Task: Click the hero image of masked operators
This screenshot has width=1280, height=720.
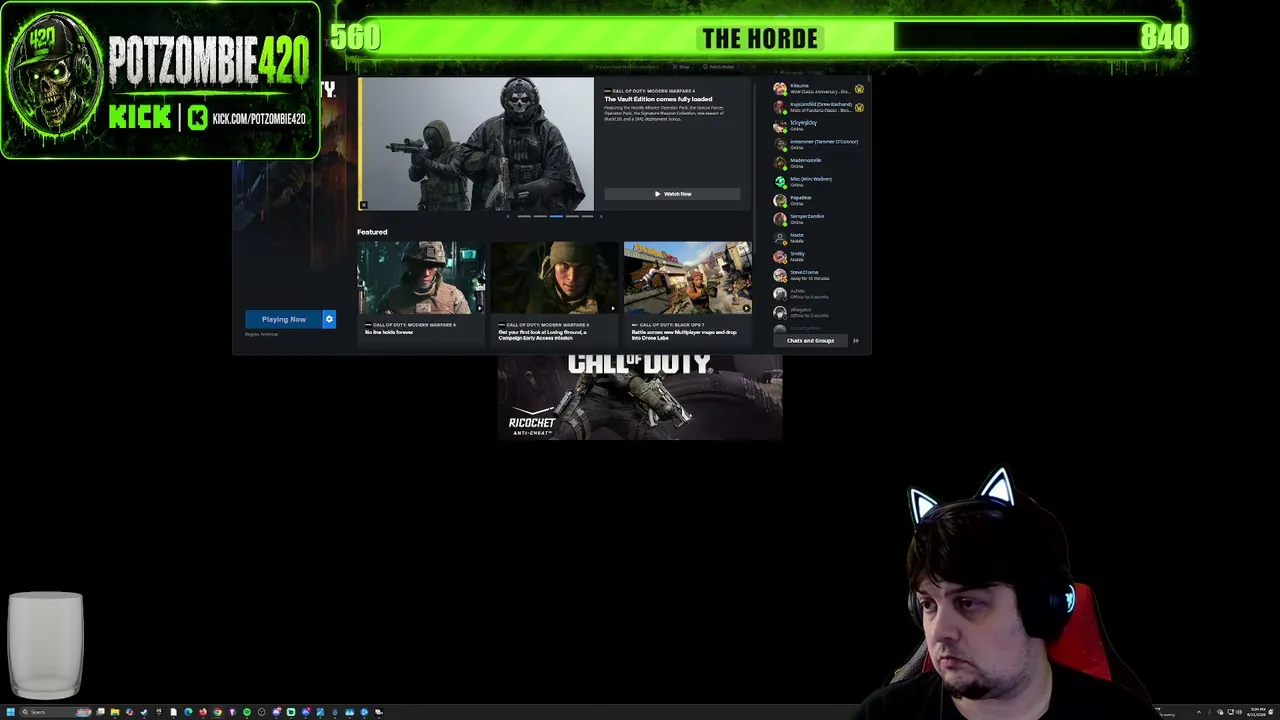Action: (x=476, y=144)
